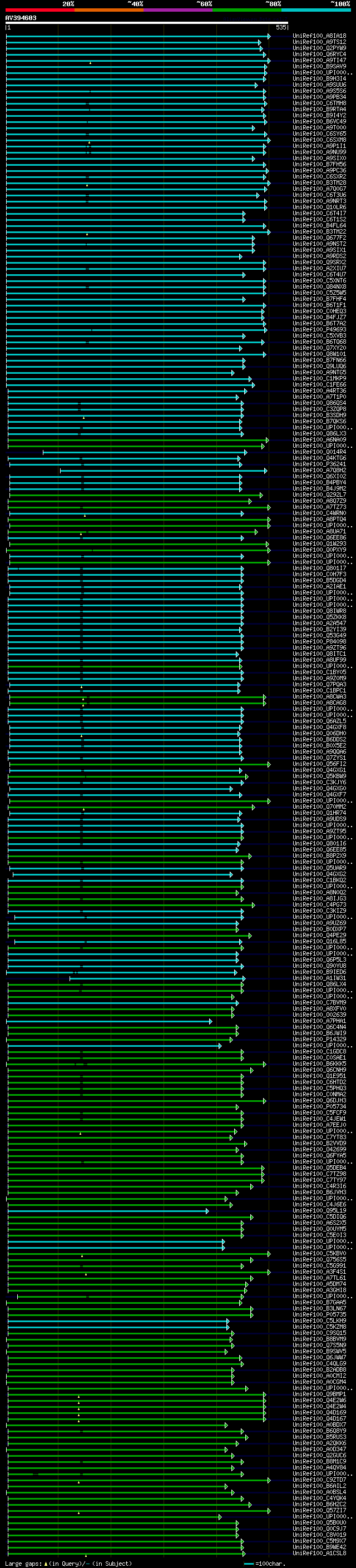This screenshot has width=356, height=1568.
Task: Select hit UniRef100_Q014R4
Action: click(x=319, y=452)
